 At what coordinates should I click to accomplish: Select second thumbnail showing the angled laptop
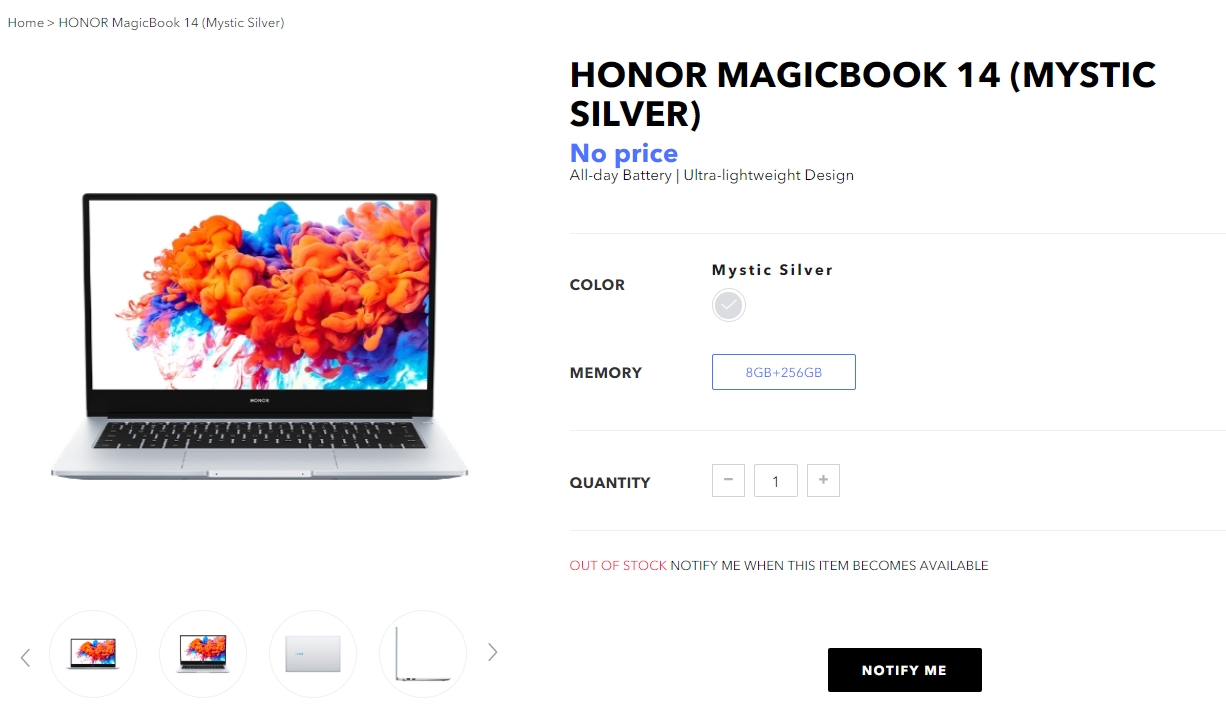pyautogui.click(x=203, y=654)
